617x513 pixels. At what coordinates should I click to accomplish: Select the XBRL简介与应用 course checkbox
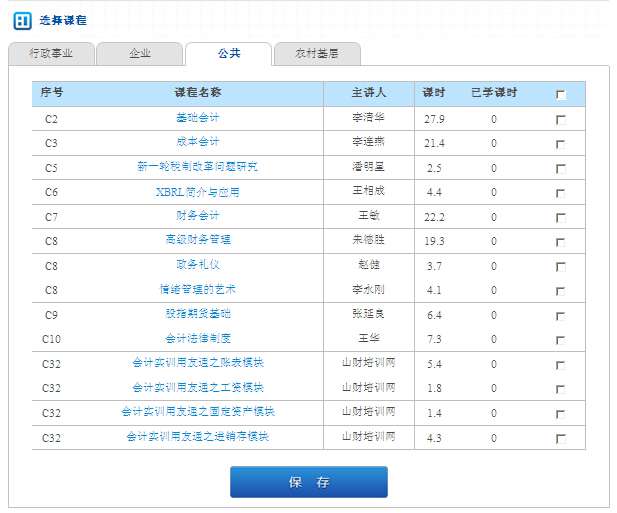[561, 193]
